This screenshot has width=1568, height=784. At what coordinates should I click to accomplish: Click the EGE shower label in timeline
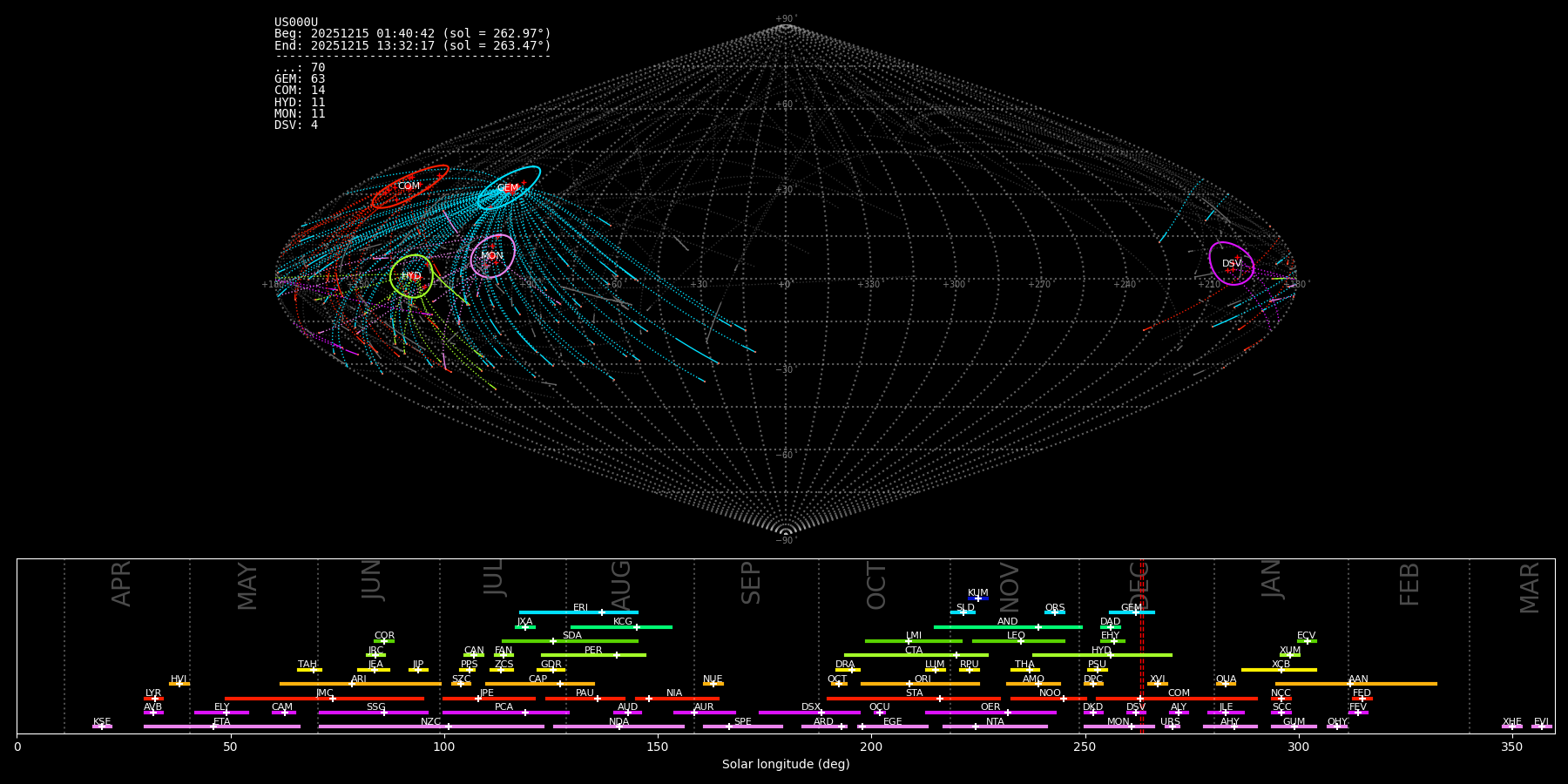pos(893,722)
